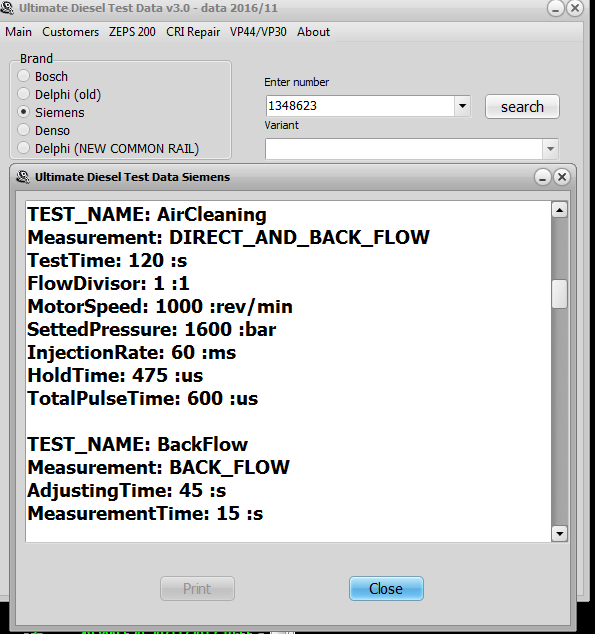Image resolution: width=595 pixels, height=634 pixels.
Task: Click inside the Variant combo box field
Action: click(404, 149)
